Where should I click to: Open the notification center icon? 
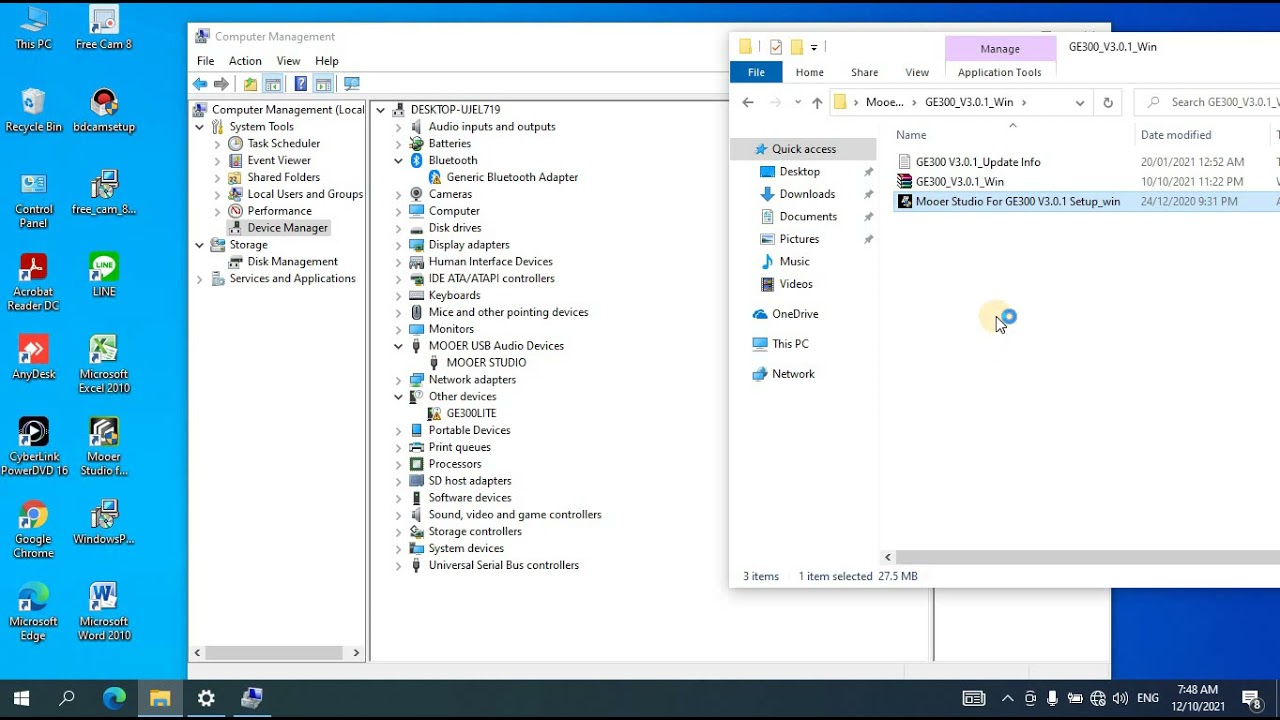click(x=1251, y=698)
